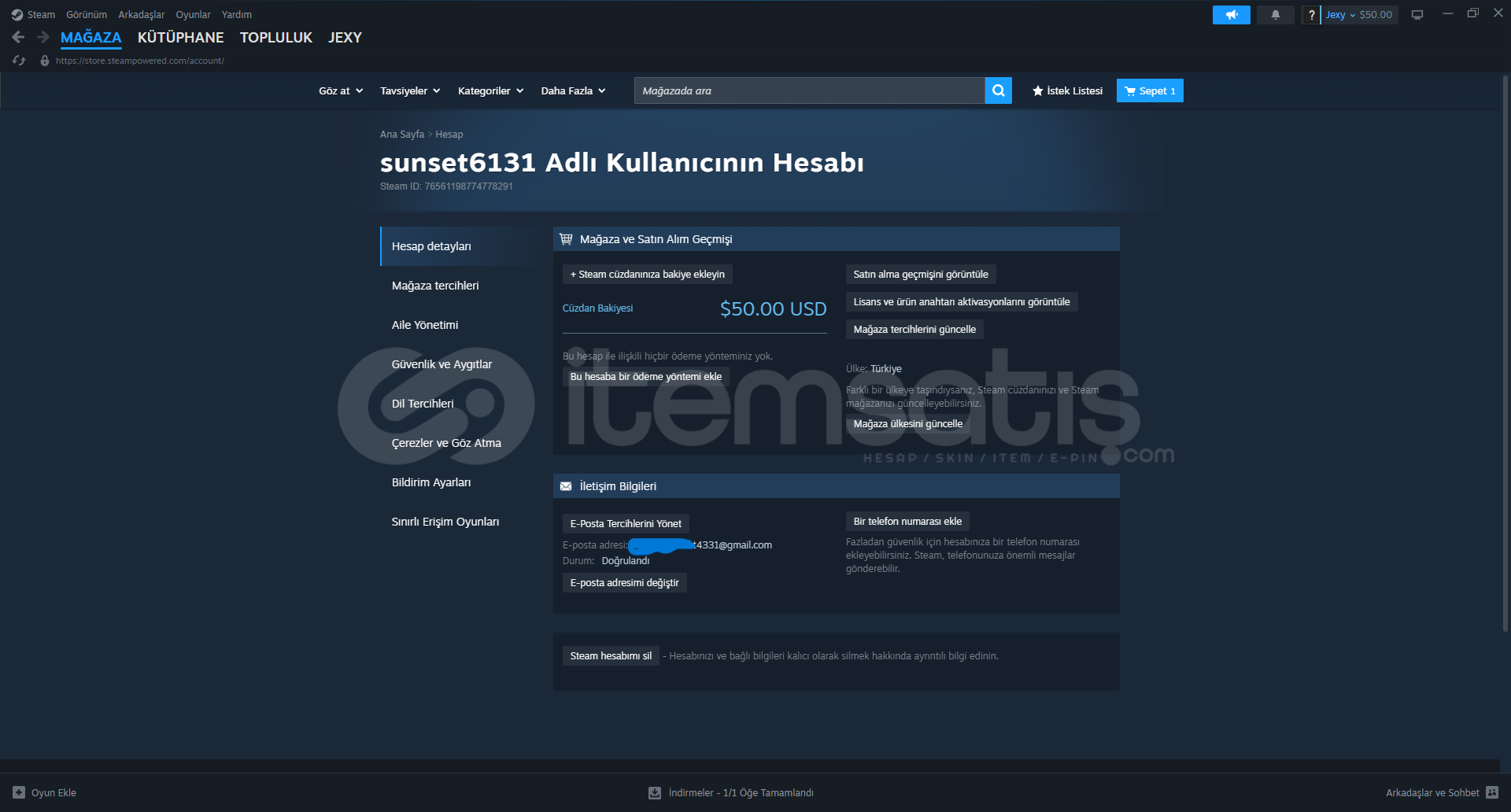
Task: Go forward with the forward arrow
Action: [43, 37]
